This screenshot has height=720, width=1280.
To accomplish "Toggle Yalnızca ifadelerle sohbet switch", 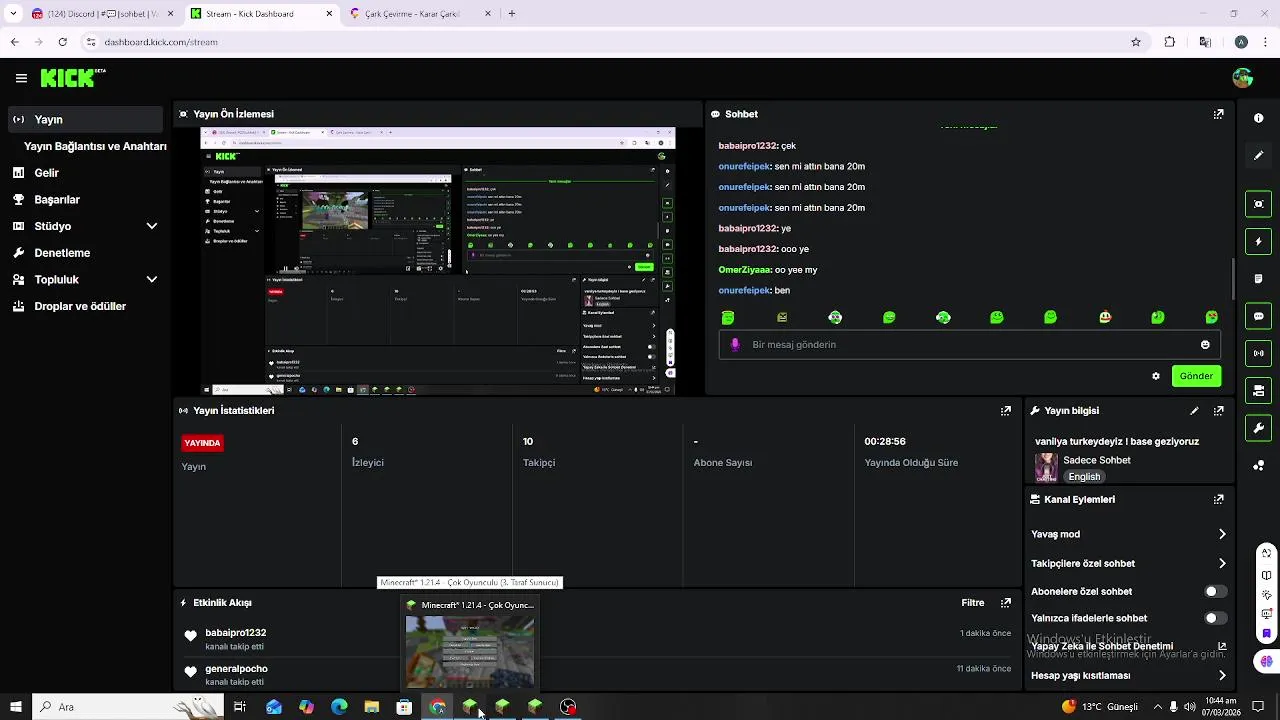I will coord(1215,618).
